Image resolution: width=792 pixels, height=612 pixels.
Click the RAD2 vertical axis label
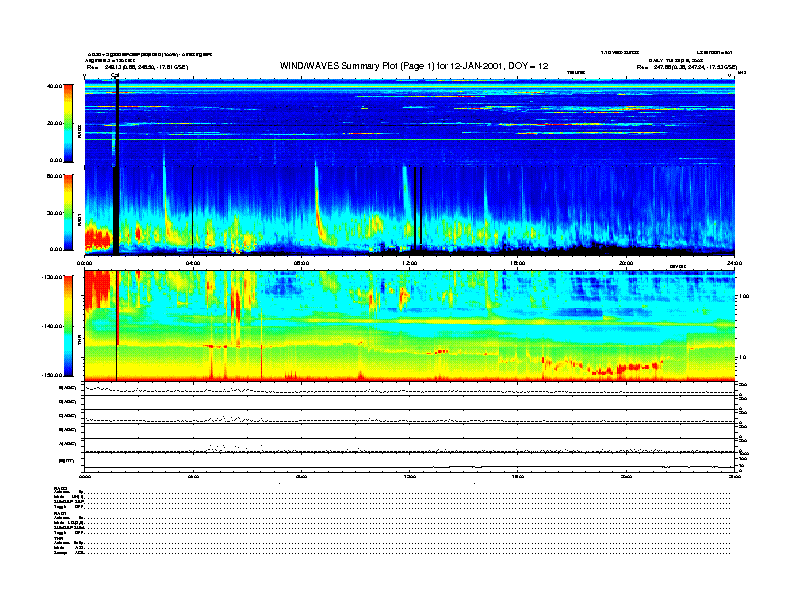[x=79, y=132]
